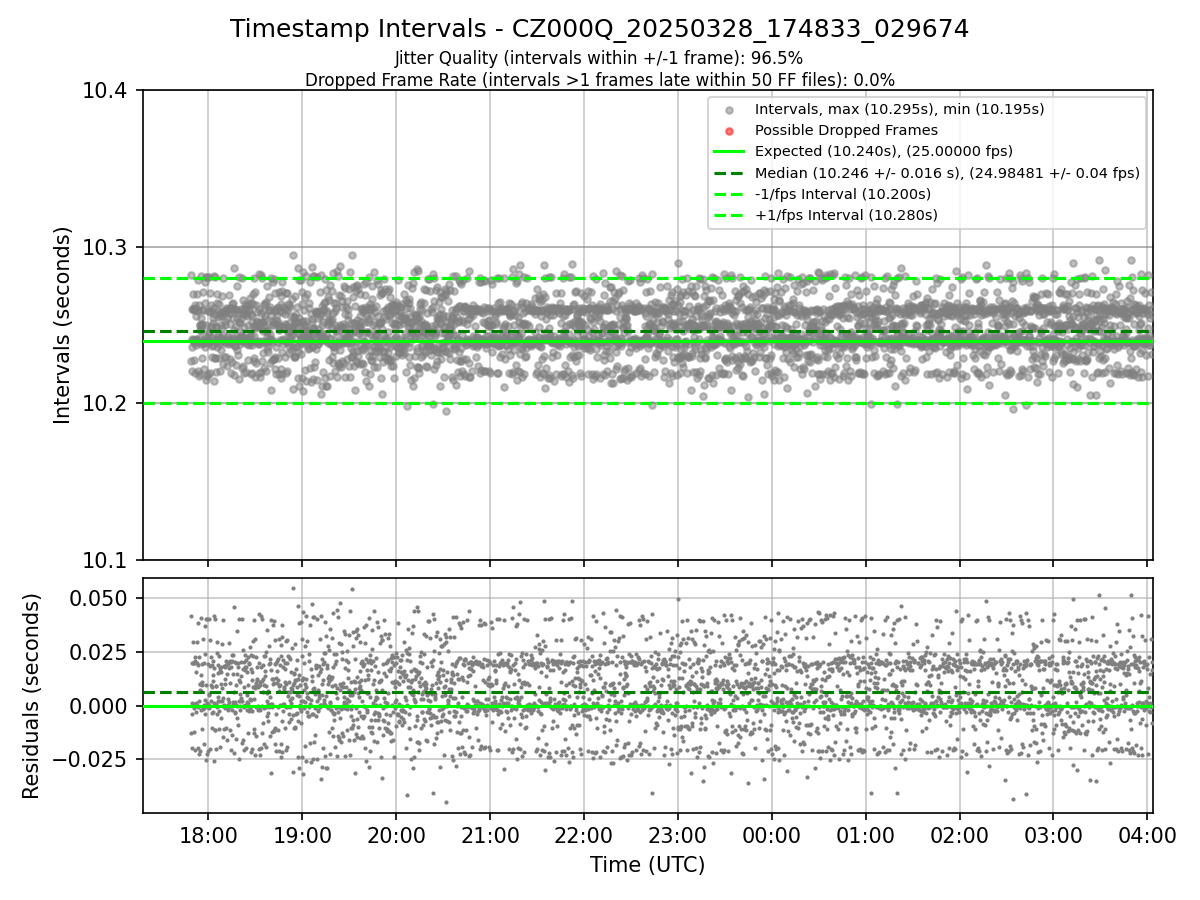The width and height of the screenshot is (1200, 900).
Task: Click legend entry '-1/fps Interval (10.200s)'
Action: pos(842,194)
